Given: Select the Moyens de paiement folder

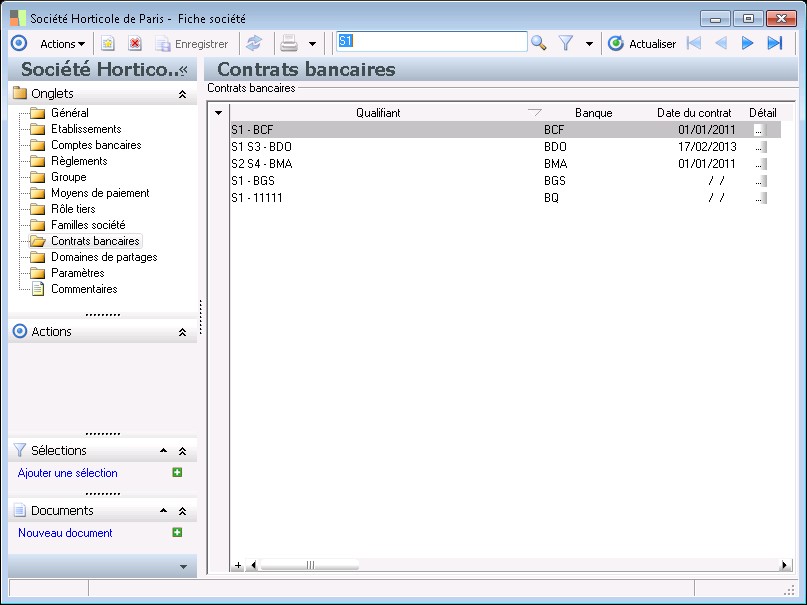Looking at the screenshot, I should click(100, 193).
